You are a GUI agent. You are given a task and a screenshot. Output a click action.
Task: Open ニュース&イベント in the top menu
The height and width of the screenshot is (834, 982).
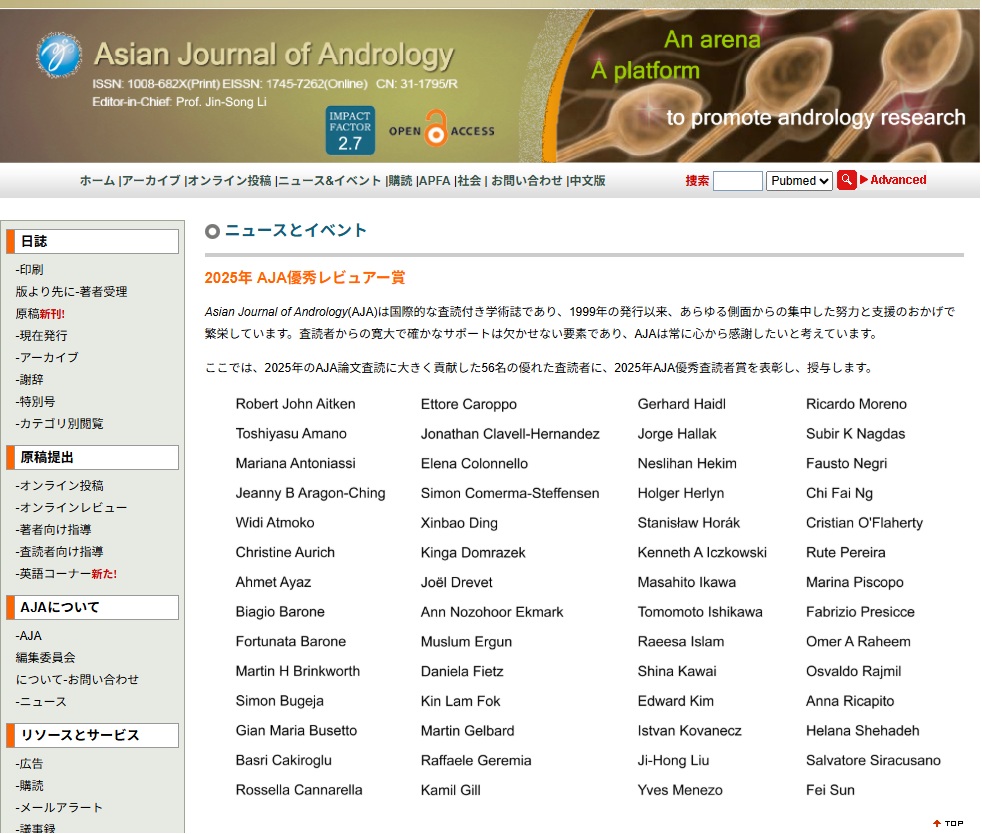[330, 181]
